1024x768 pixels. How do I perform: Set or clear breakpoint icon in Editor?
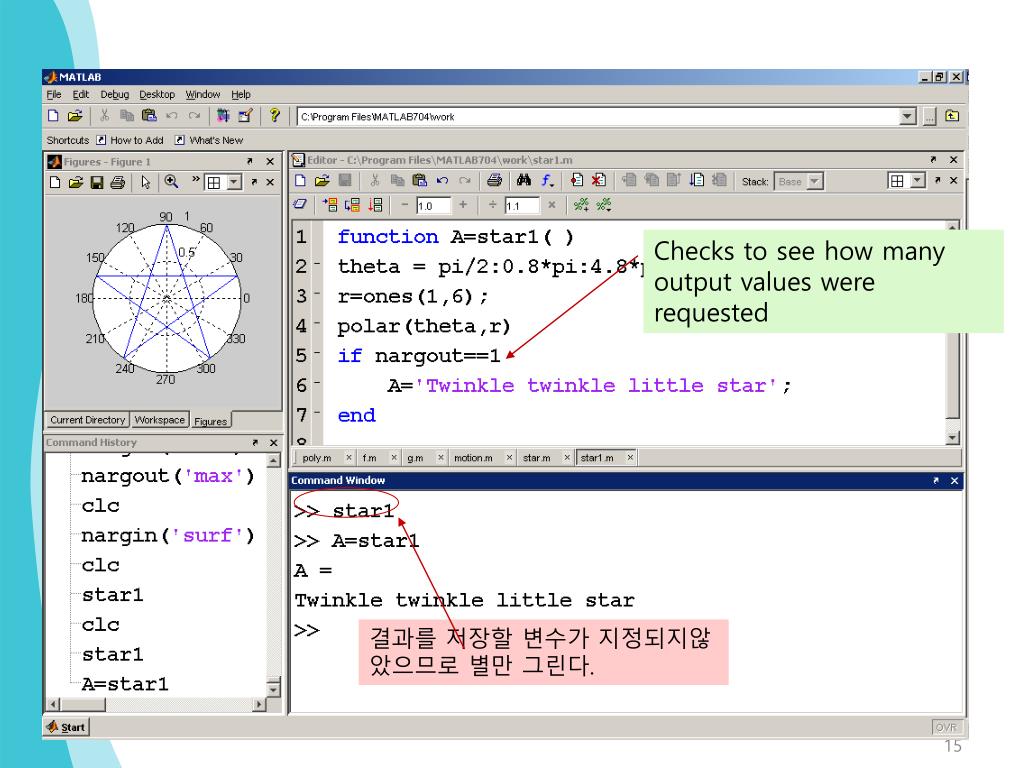(x=577, y=180)
